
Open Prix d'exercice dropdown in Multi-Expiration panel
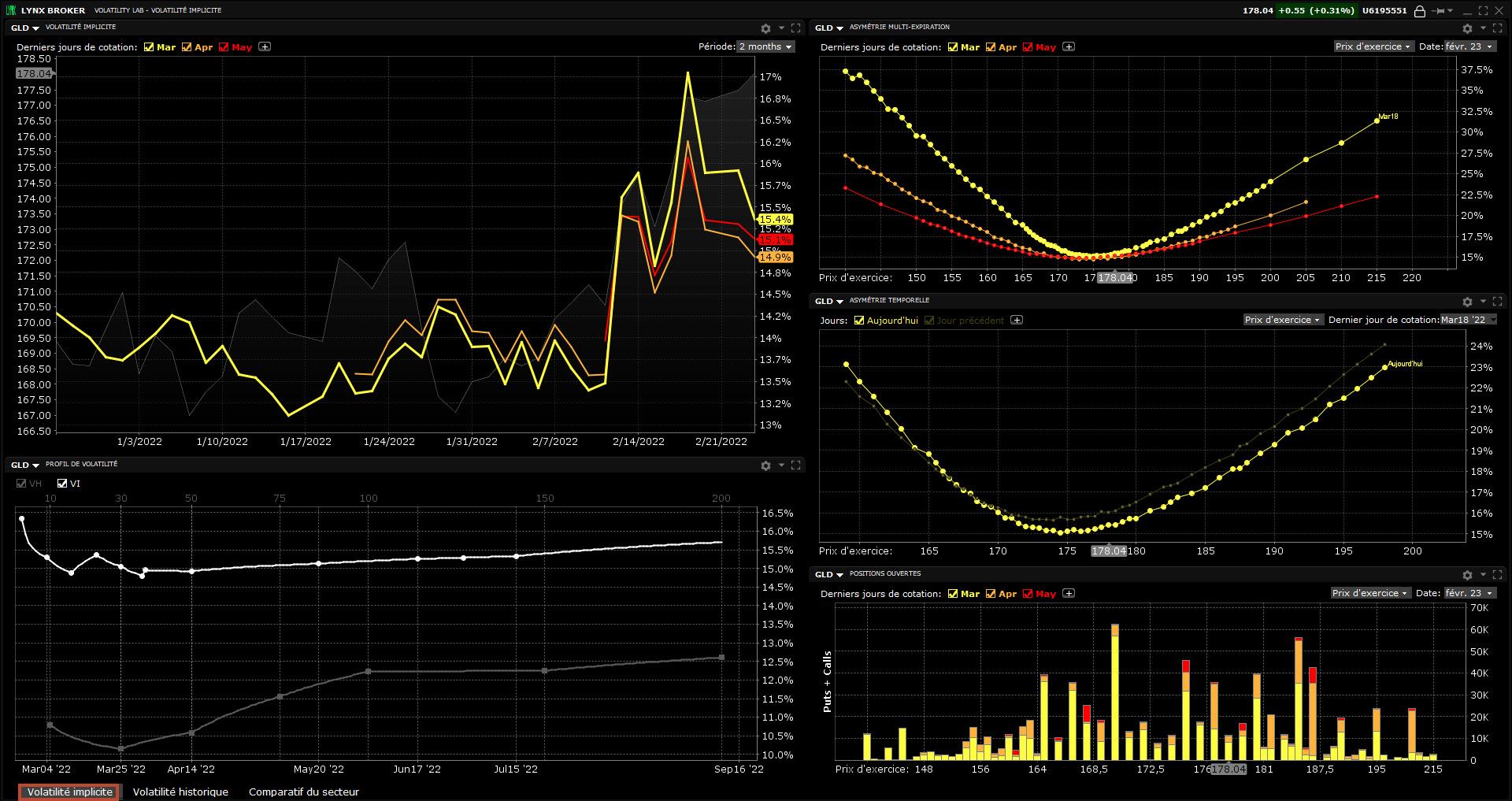point(1373,46)
